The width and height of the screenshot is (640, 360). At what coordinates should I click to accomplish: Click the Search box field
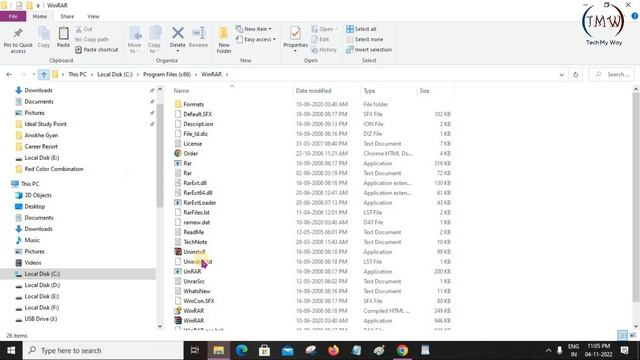click(x=612, y=74)
